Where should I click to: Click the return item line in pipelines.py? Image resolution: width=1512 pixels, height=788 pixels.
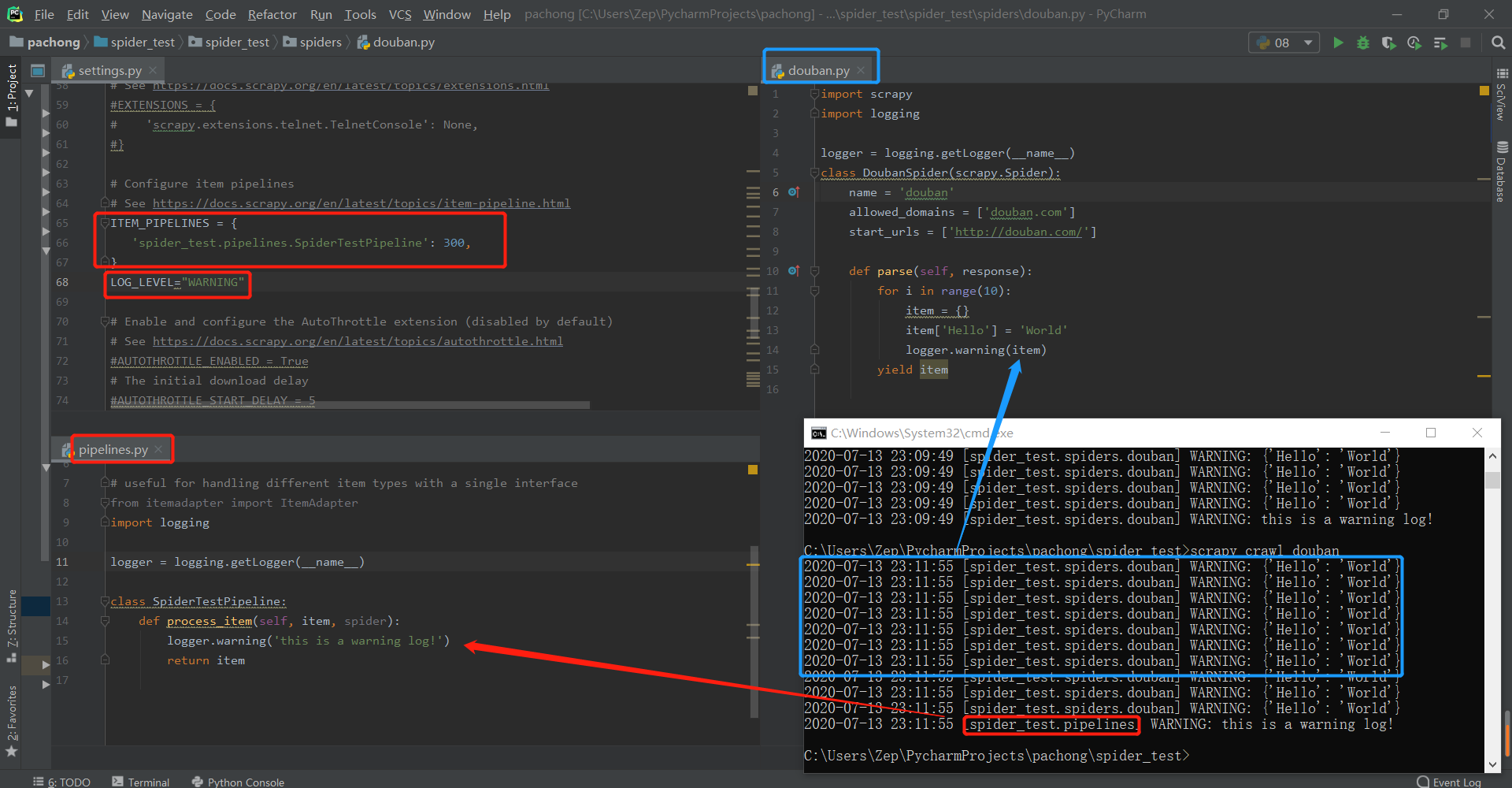point(206,660)
